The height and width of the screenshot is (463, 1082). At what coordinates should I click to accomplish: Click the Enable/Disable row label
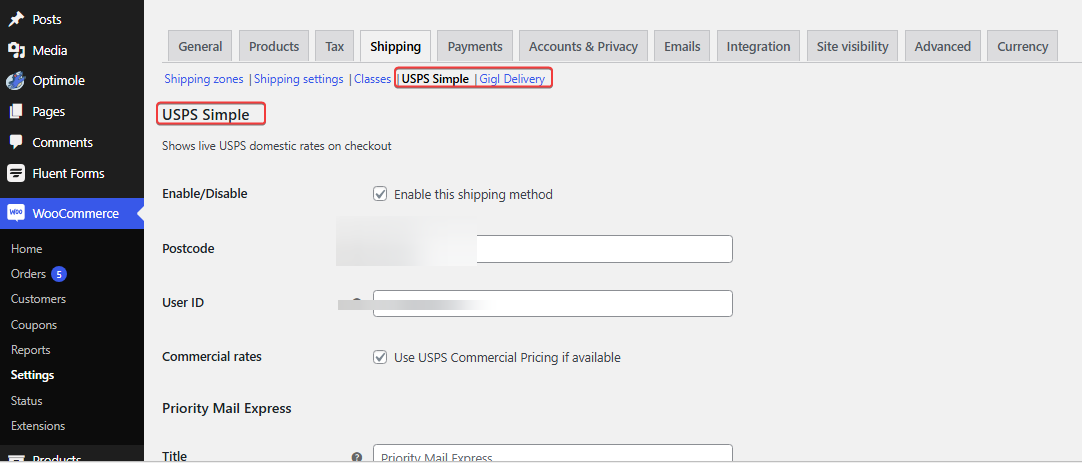[x=204, y=193]
